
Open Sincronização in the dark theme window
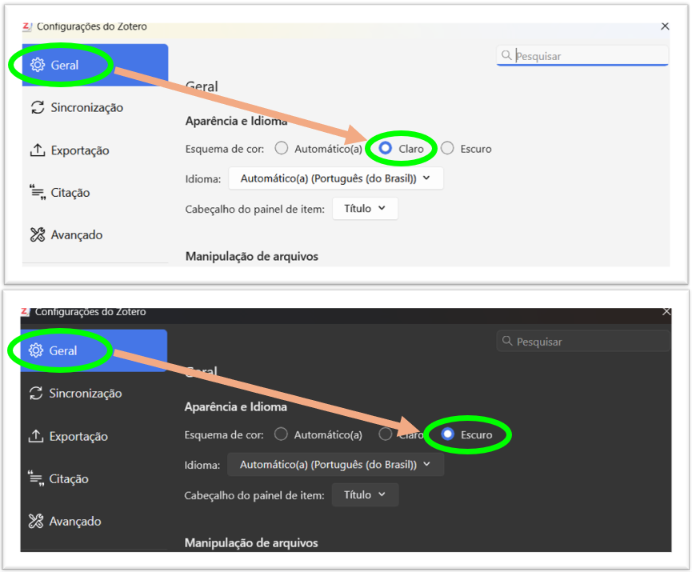click(75, 393)
